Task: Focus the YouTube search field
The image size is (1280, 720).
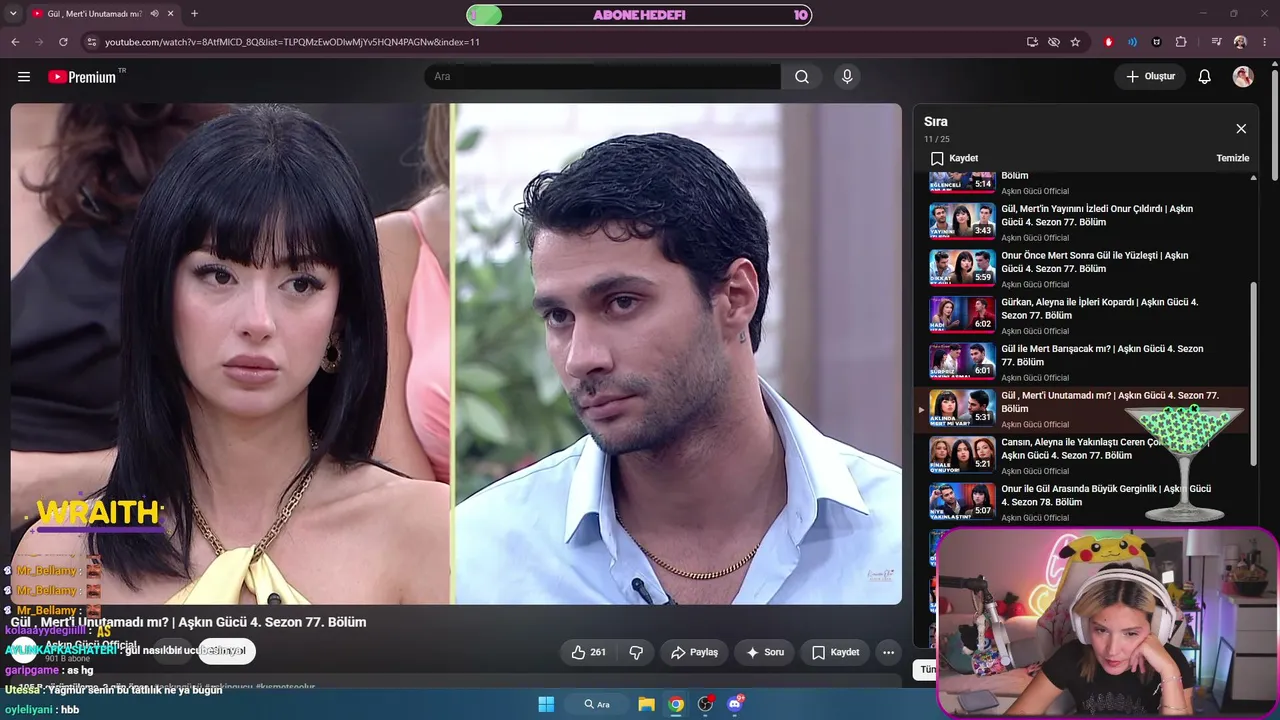Action: coord(602,77)
